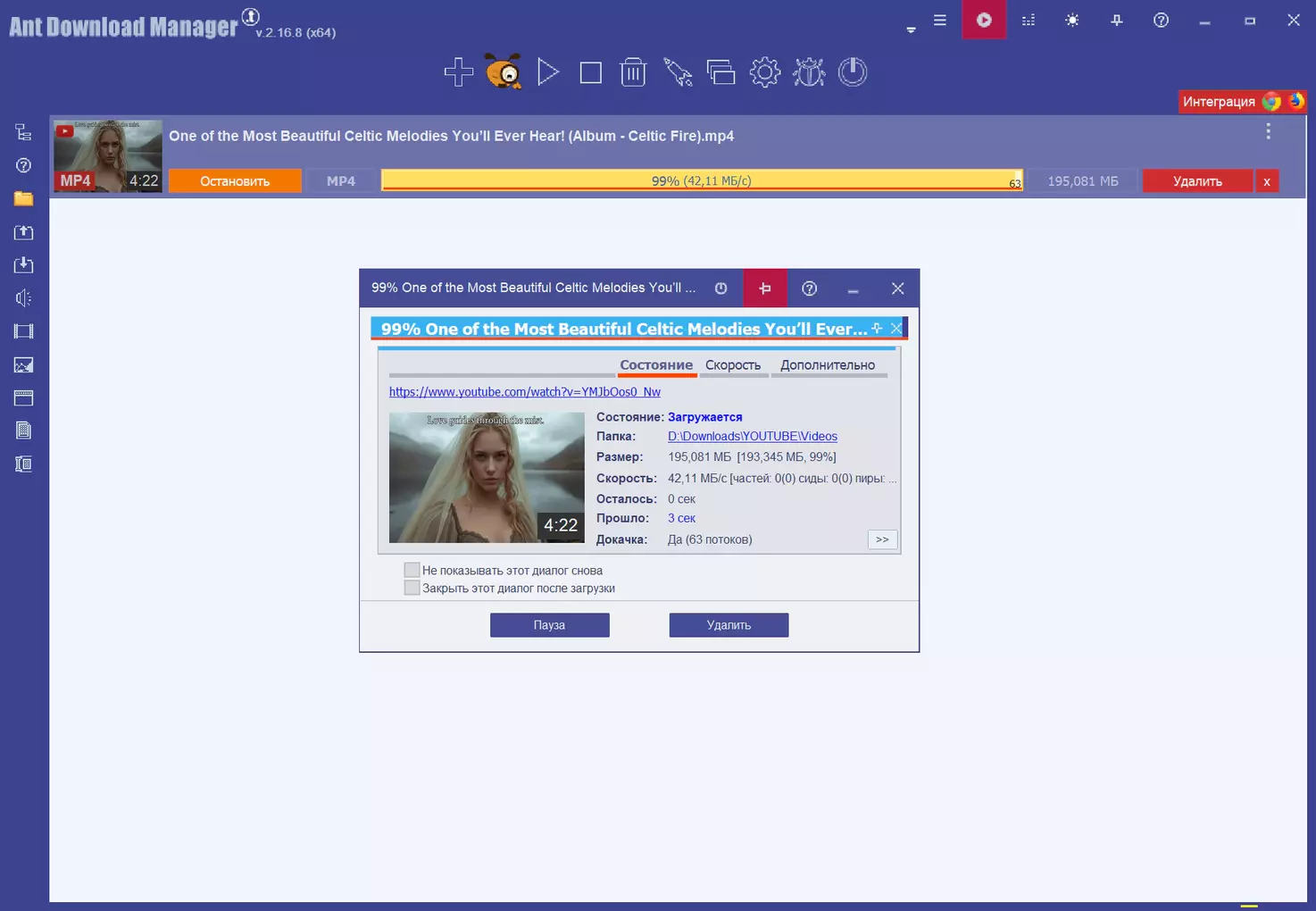1316x911 pixels.
Task: Click the Firefox integration icon
Action: tap(1295, 101)
